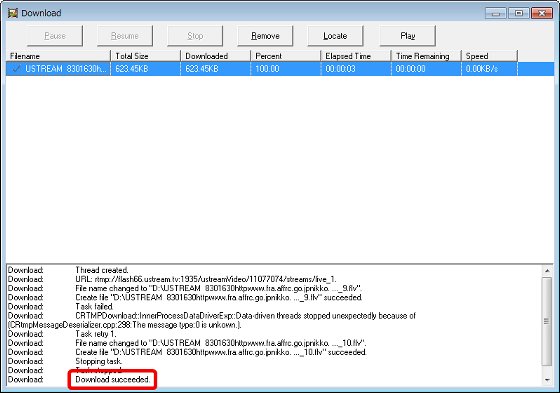
Task: Sort by Filename column header
Action: click(x=58, y=56)
